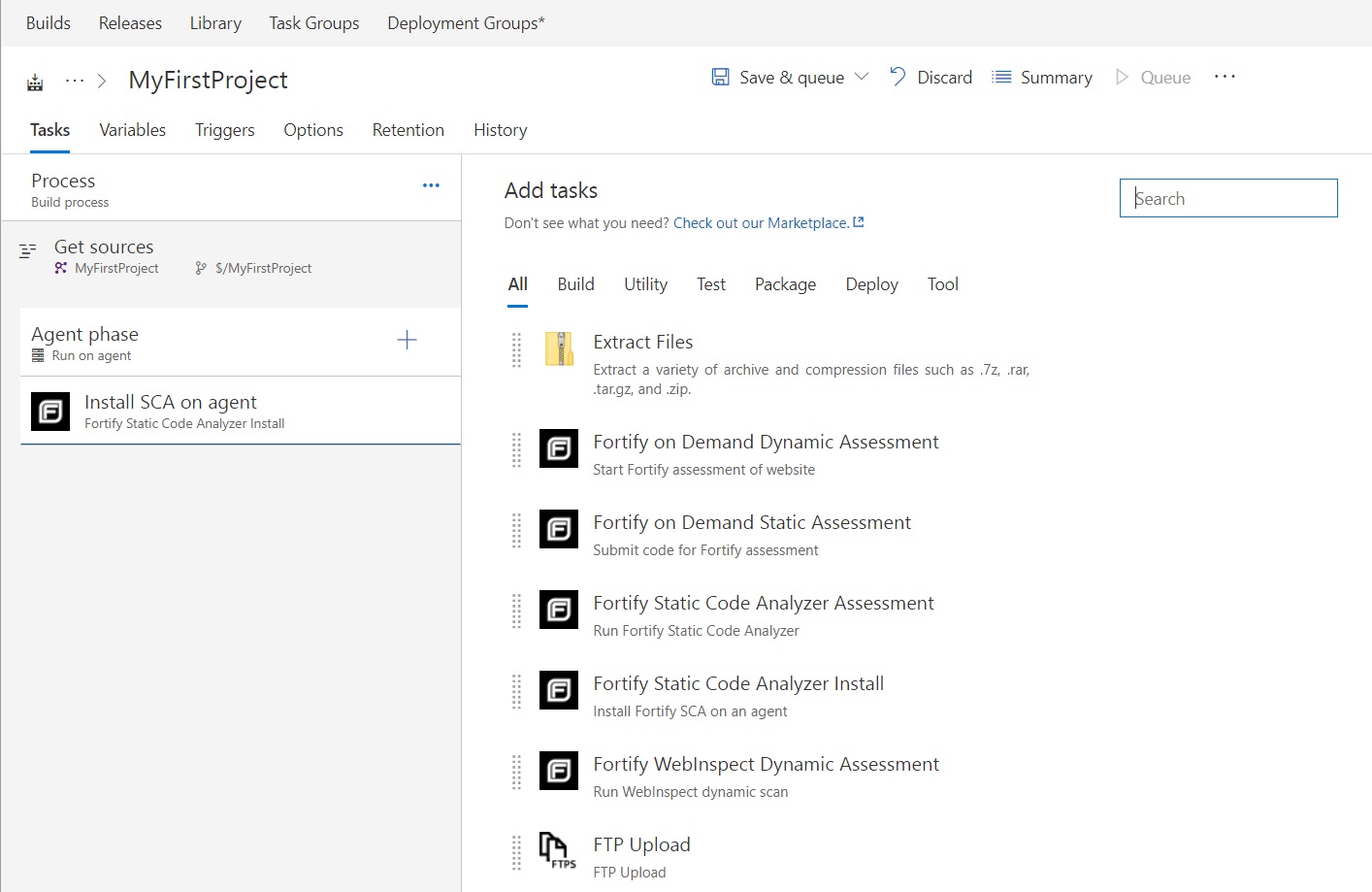Click the Fortify WebInspect Dynamic Assessment icon

point(558,771)
